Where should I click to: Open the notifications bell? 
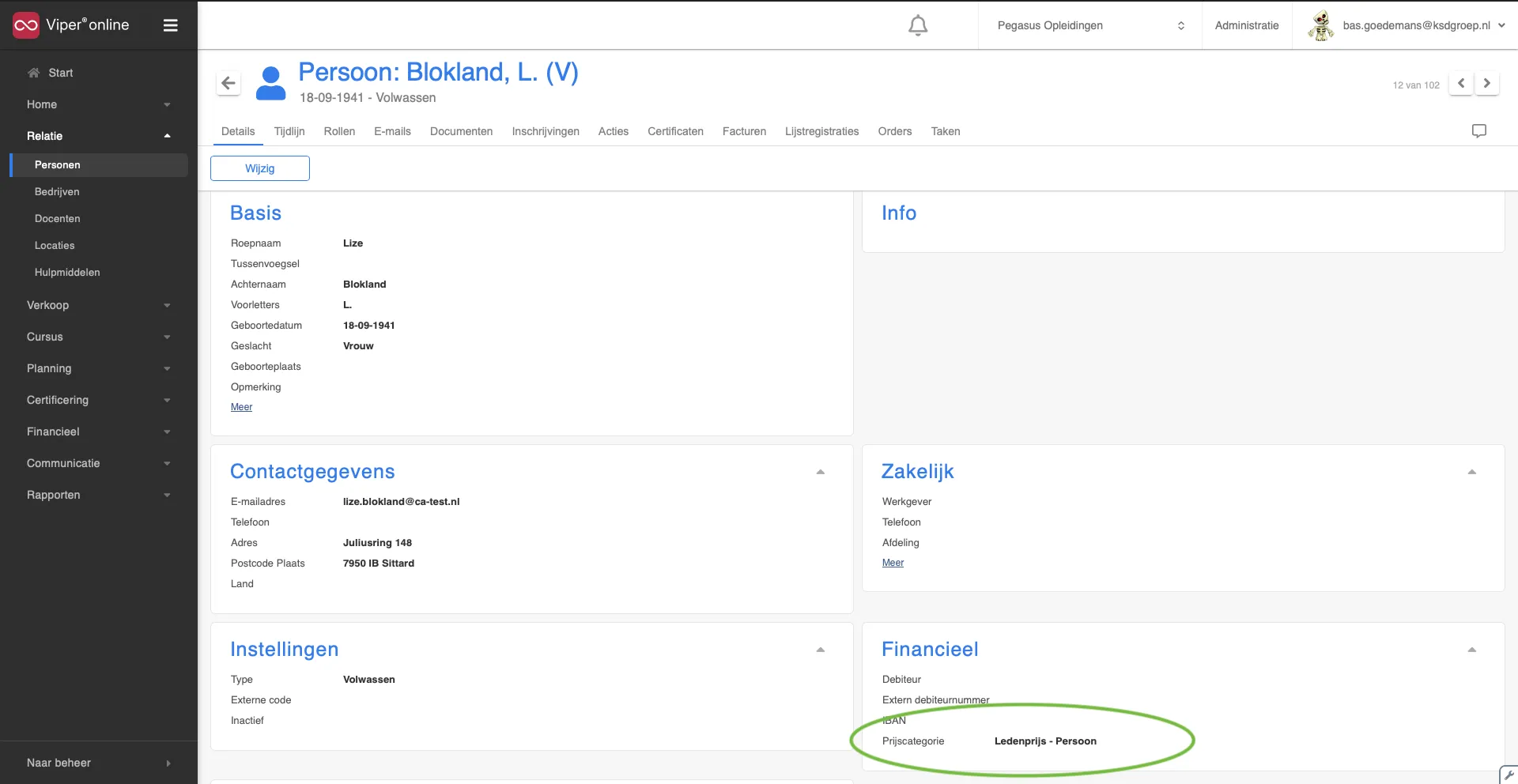click(917, 25)
